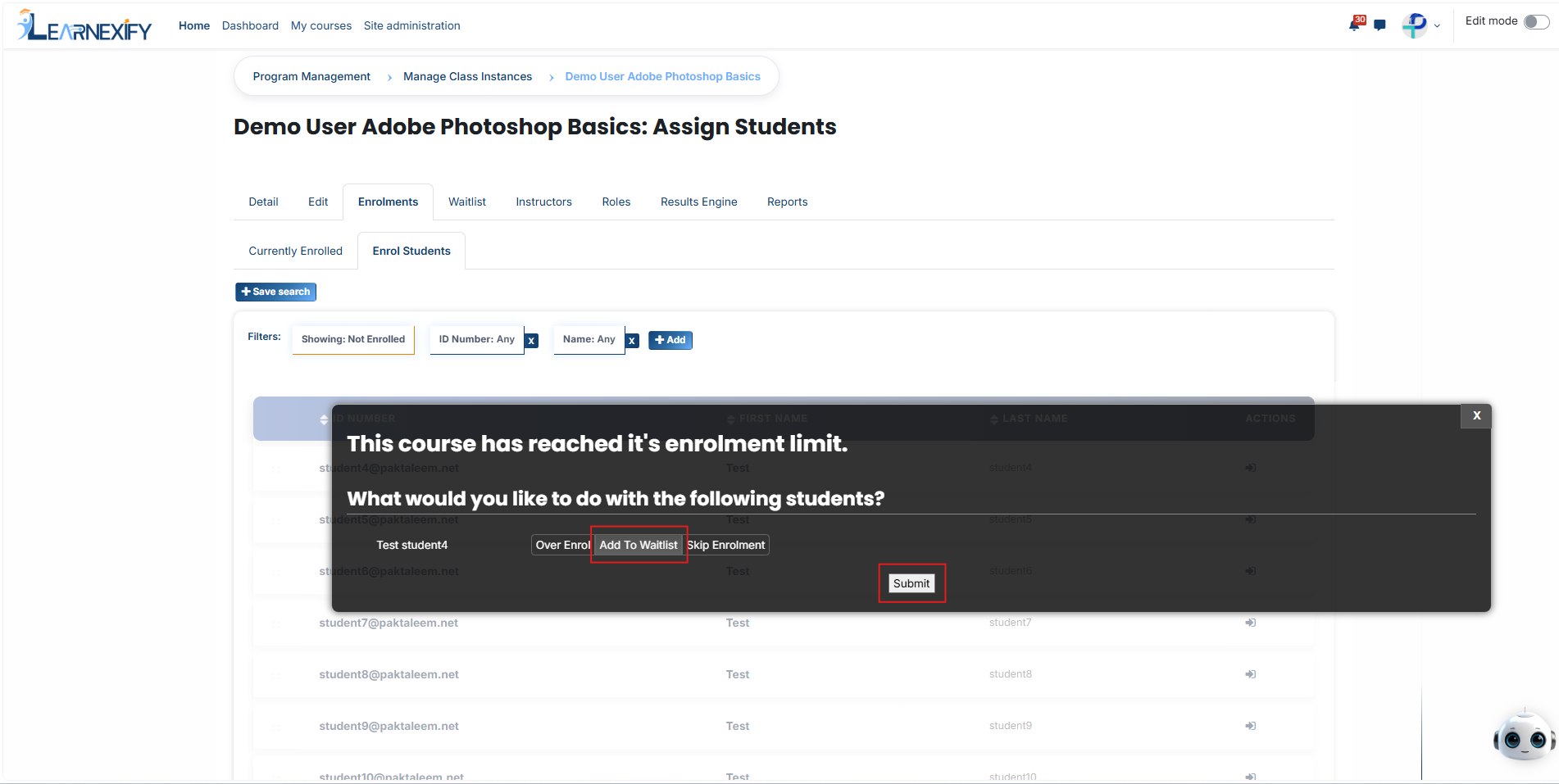Close the enrolment limit dialog
The height and width of the screenshot is (784, 1559).
pyautogui.click(x=1476, y=415)
